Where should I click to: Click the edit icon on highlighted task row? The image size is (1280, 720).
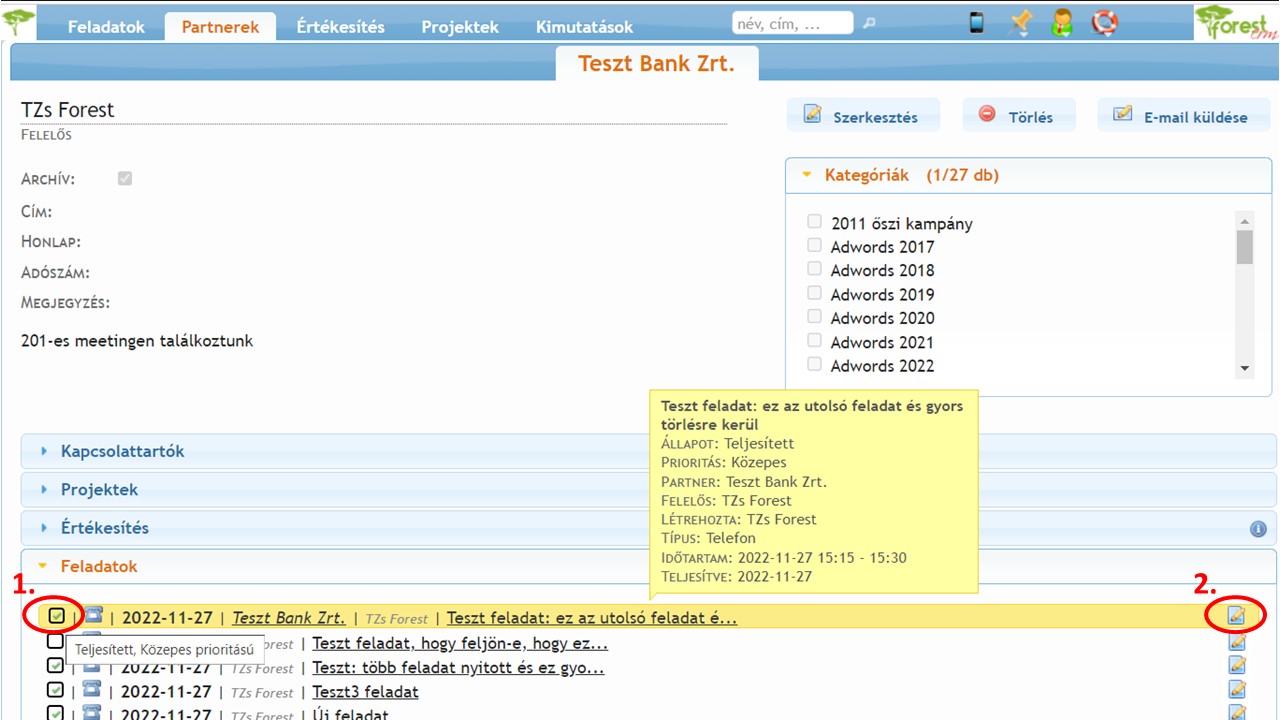[x=1237, y=616]
